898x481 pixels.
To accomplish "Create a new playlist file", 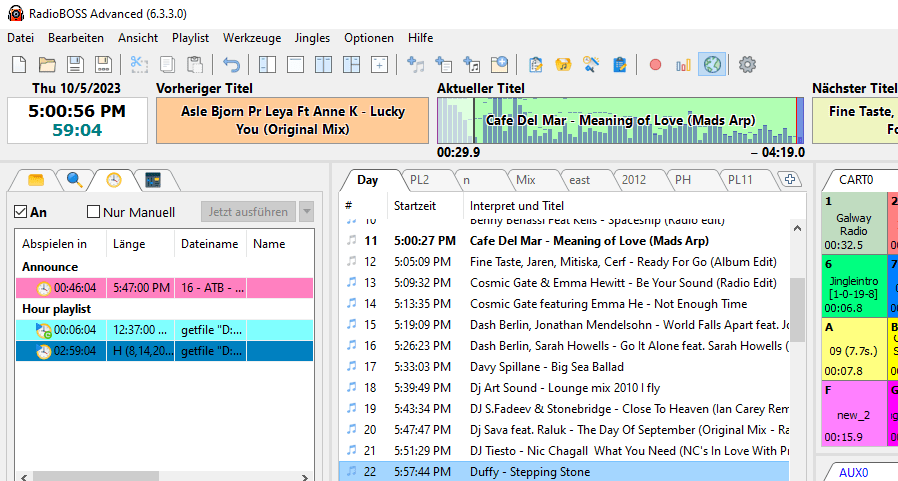I will pos(19,65).
